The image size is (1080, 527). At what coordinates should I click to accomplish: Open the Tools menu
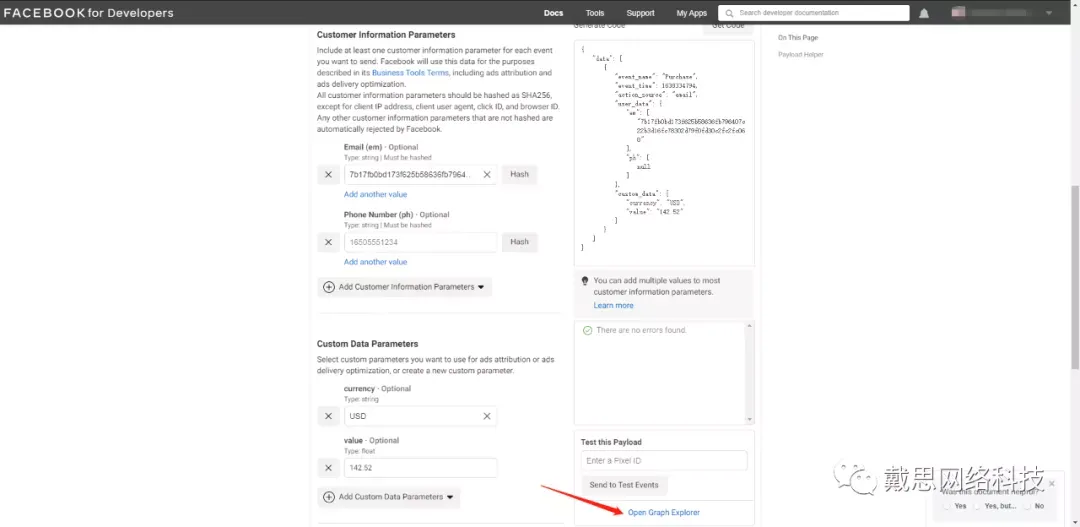595,13
